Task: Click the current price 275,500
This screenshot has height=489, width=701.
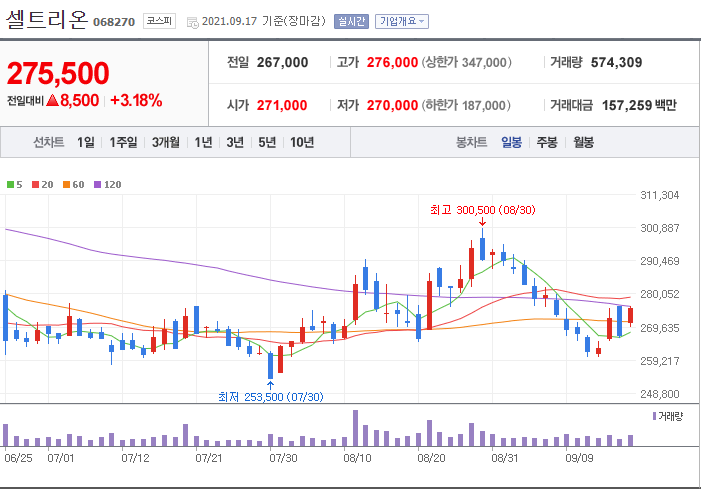Action: pos(58,73)
